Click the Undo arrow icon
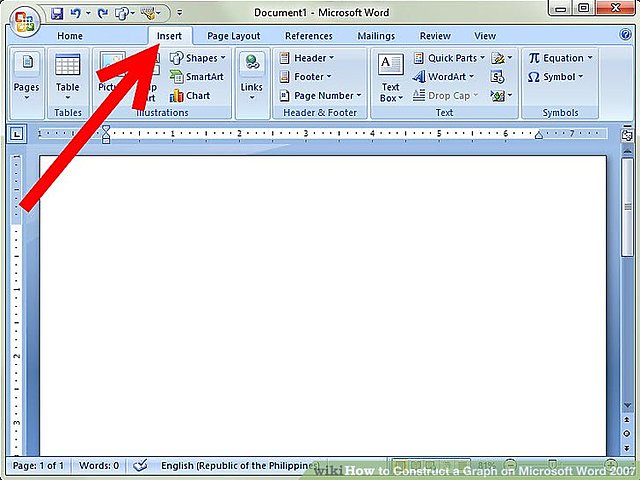The image size is (640, 480). tap(76, 13)
